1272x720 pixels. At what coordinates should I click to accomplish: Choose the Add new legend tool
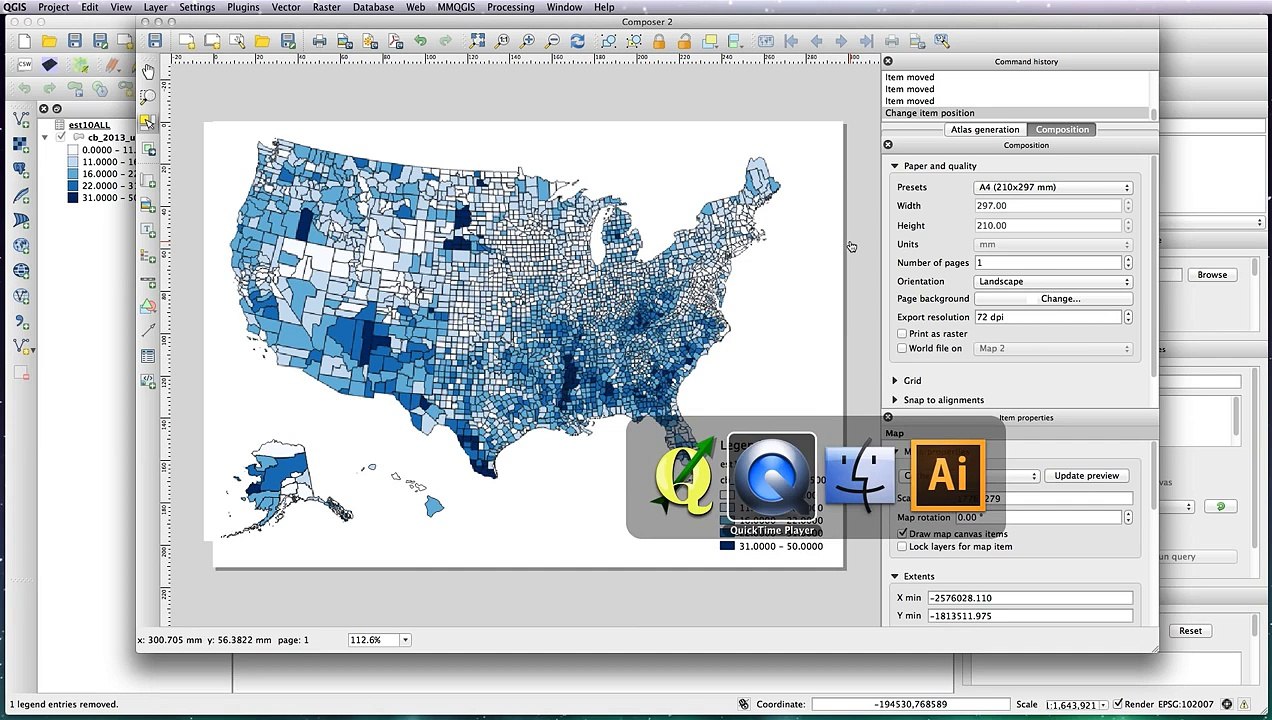coord(148,255)
